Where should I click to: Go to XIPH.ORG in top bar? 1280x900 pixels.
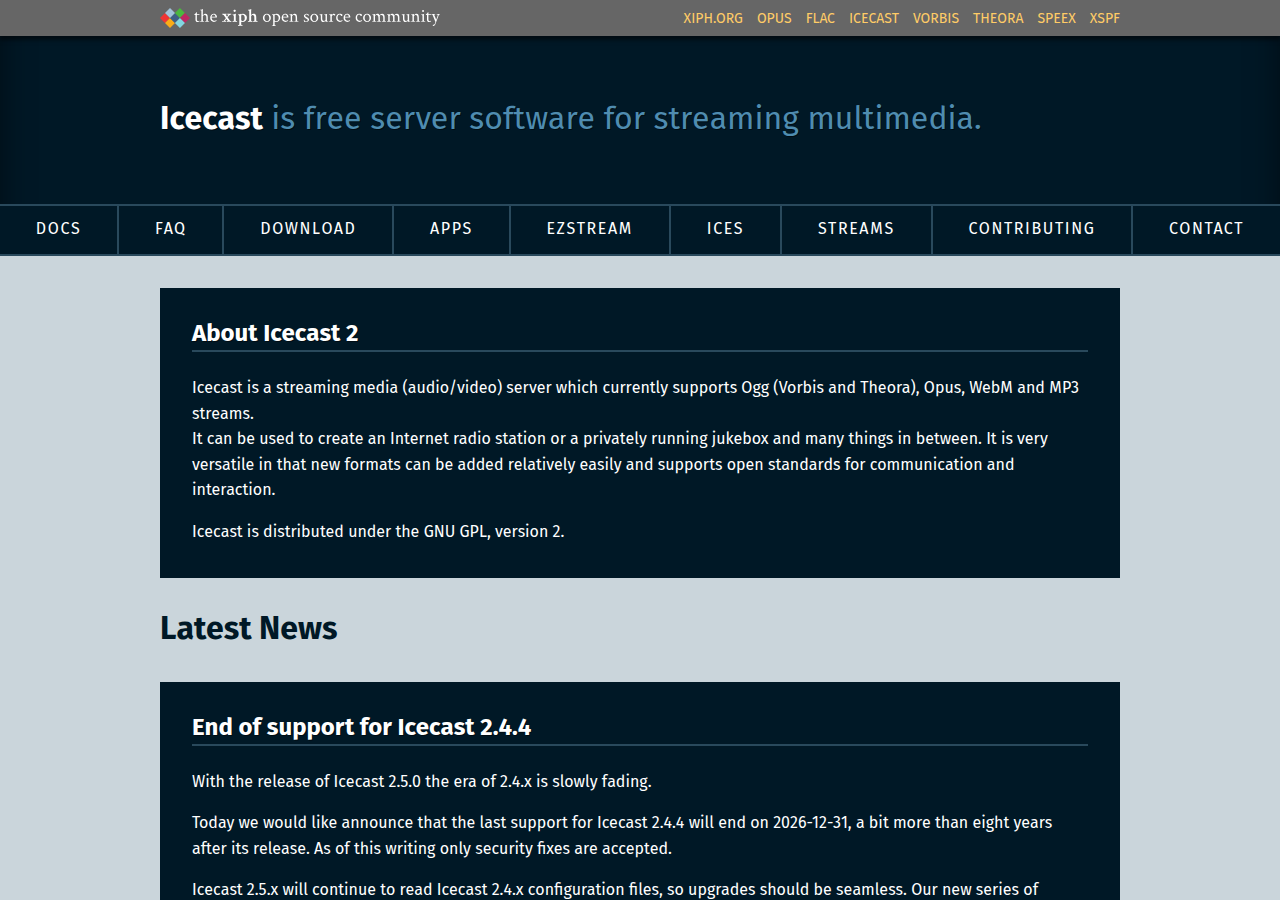pos(713,18)
